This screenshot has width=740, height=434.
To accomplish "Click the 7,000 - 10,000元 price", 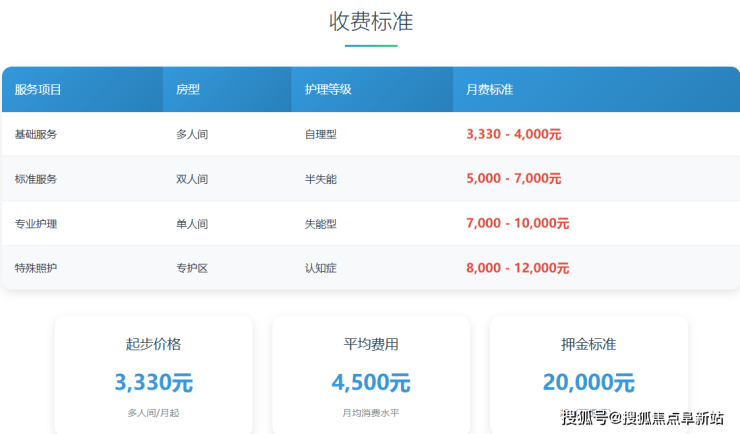I will click(x=517, y=224).
